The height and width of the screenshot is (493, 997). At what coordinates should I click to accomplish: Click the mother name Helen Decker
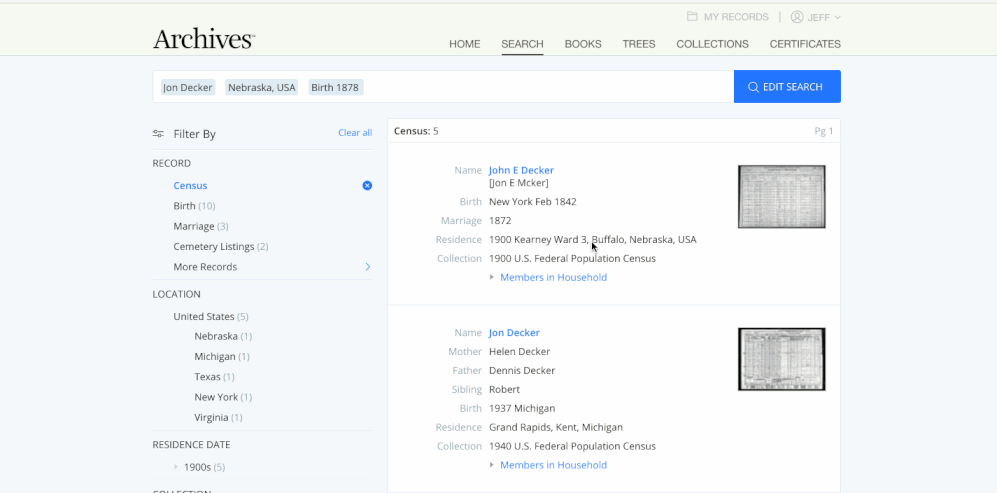point(519,351)
